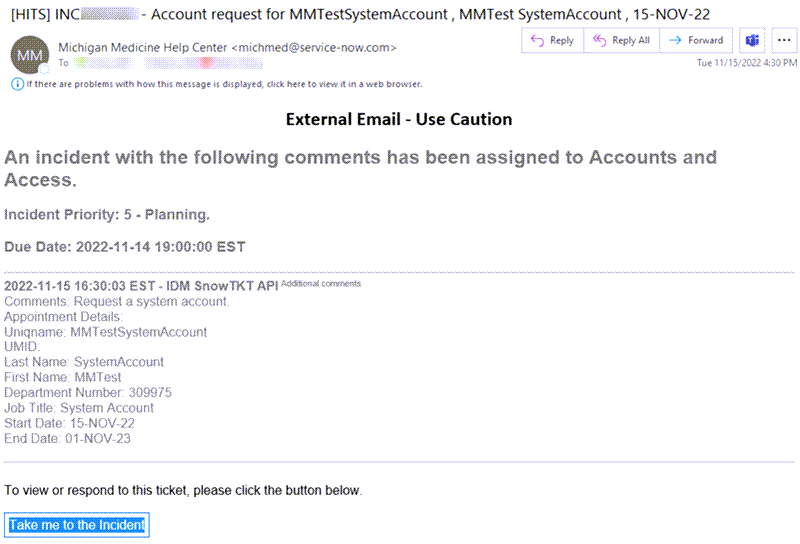Click the blurred recipient on To line

150,62
